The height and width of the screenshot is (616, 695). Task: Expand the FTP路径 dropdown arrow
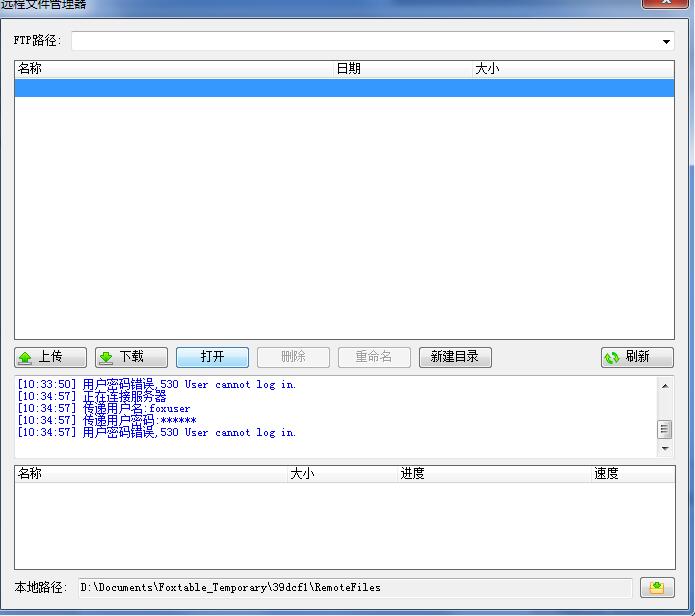[x=666, y=42]
